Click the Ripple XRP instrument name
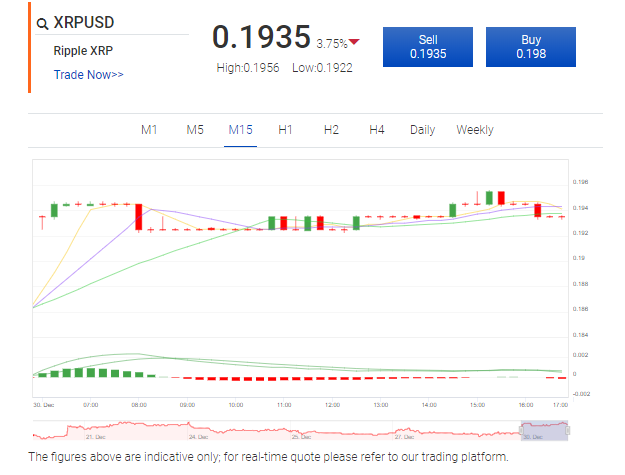The height and width of the screenshot is (475, 625). point(82,50)
